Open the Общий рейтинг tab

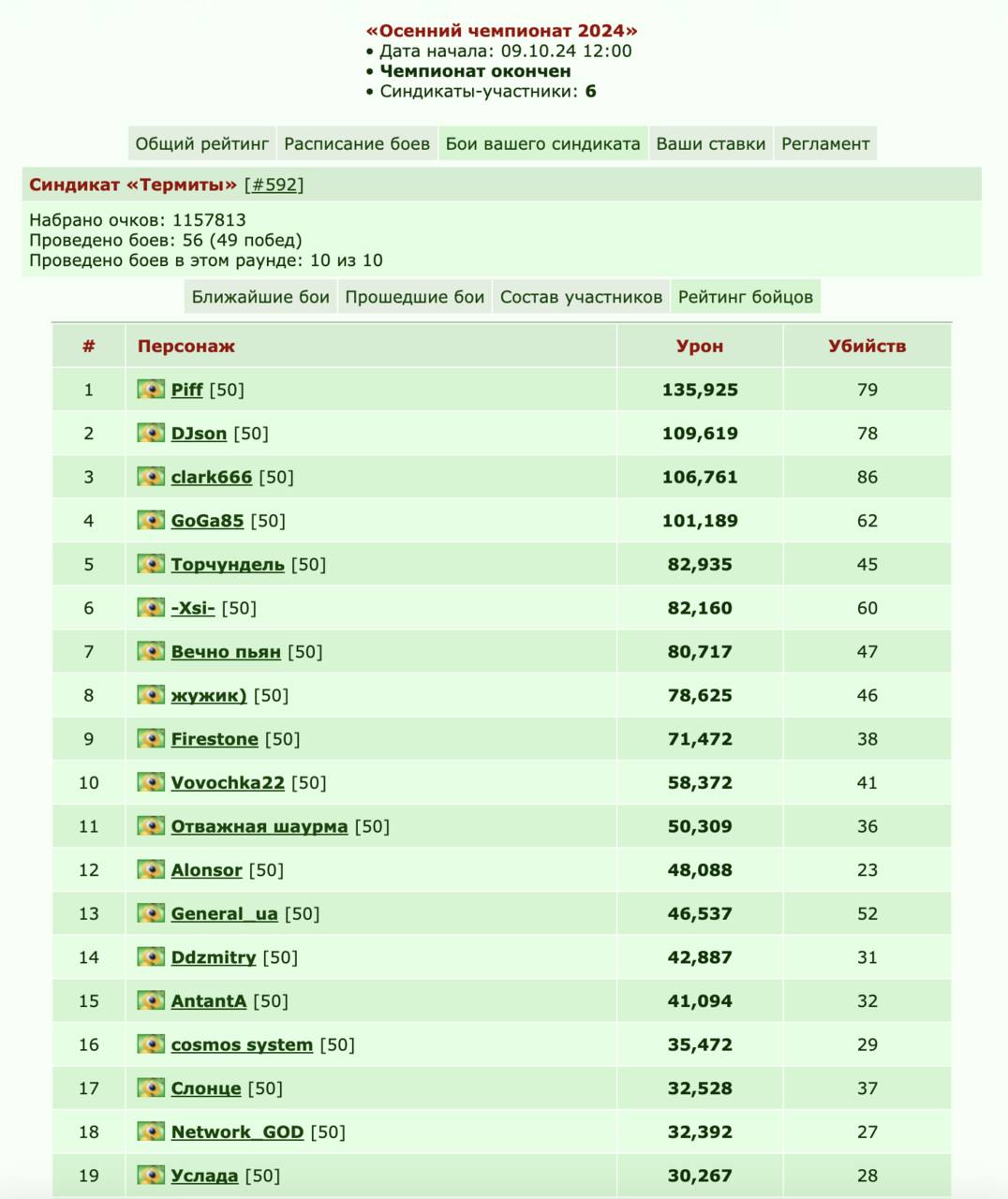[201, 143]
